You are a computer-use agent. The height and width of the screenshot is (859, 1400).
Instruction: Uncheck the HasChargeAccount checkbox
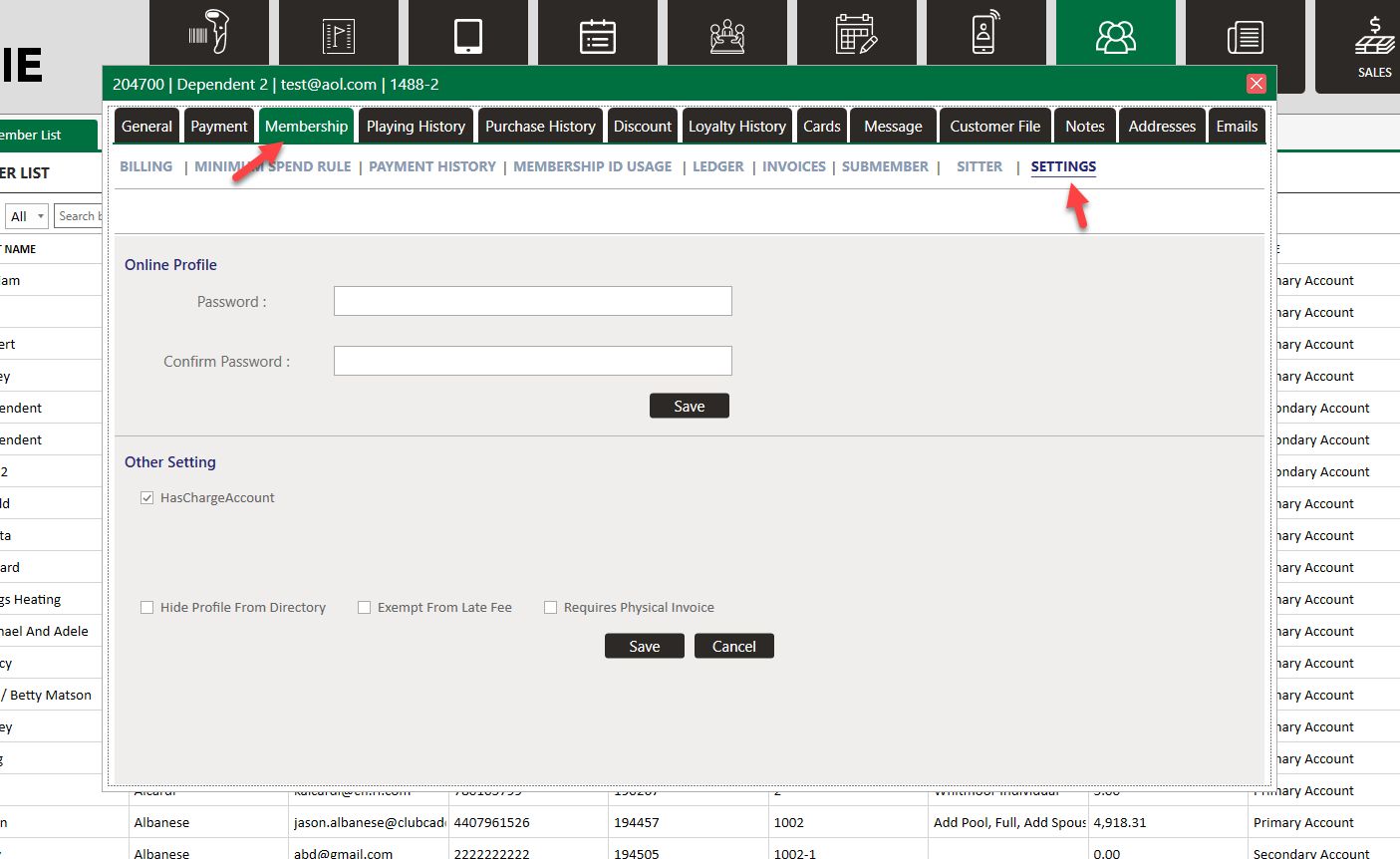[147, 498]
